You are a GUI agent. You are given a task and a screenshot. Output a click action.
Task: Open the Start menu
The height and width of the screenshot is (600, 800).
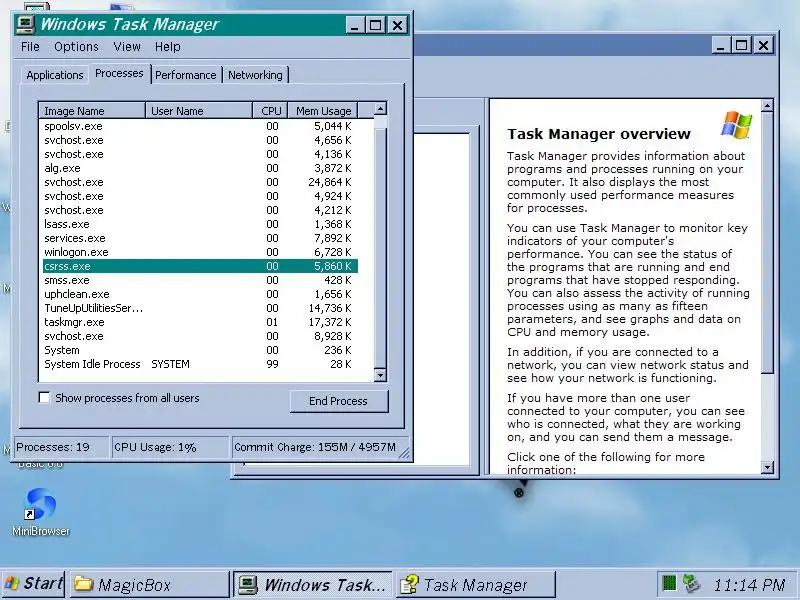[33, 584]
